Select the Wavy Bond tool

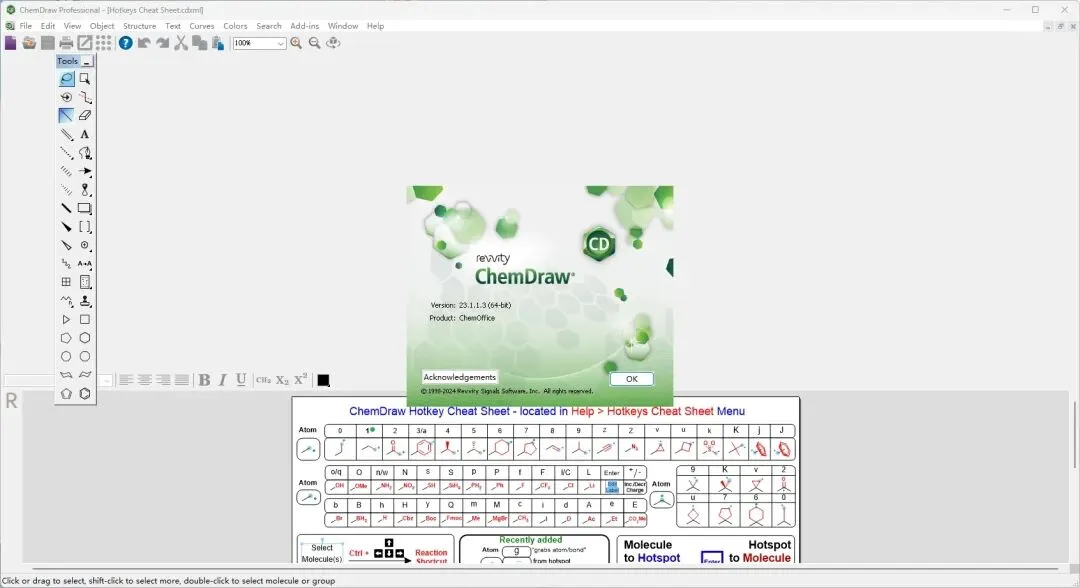coord(66,264)
